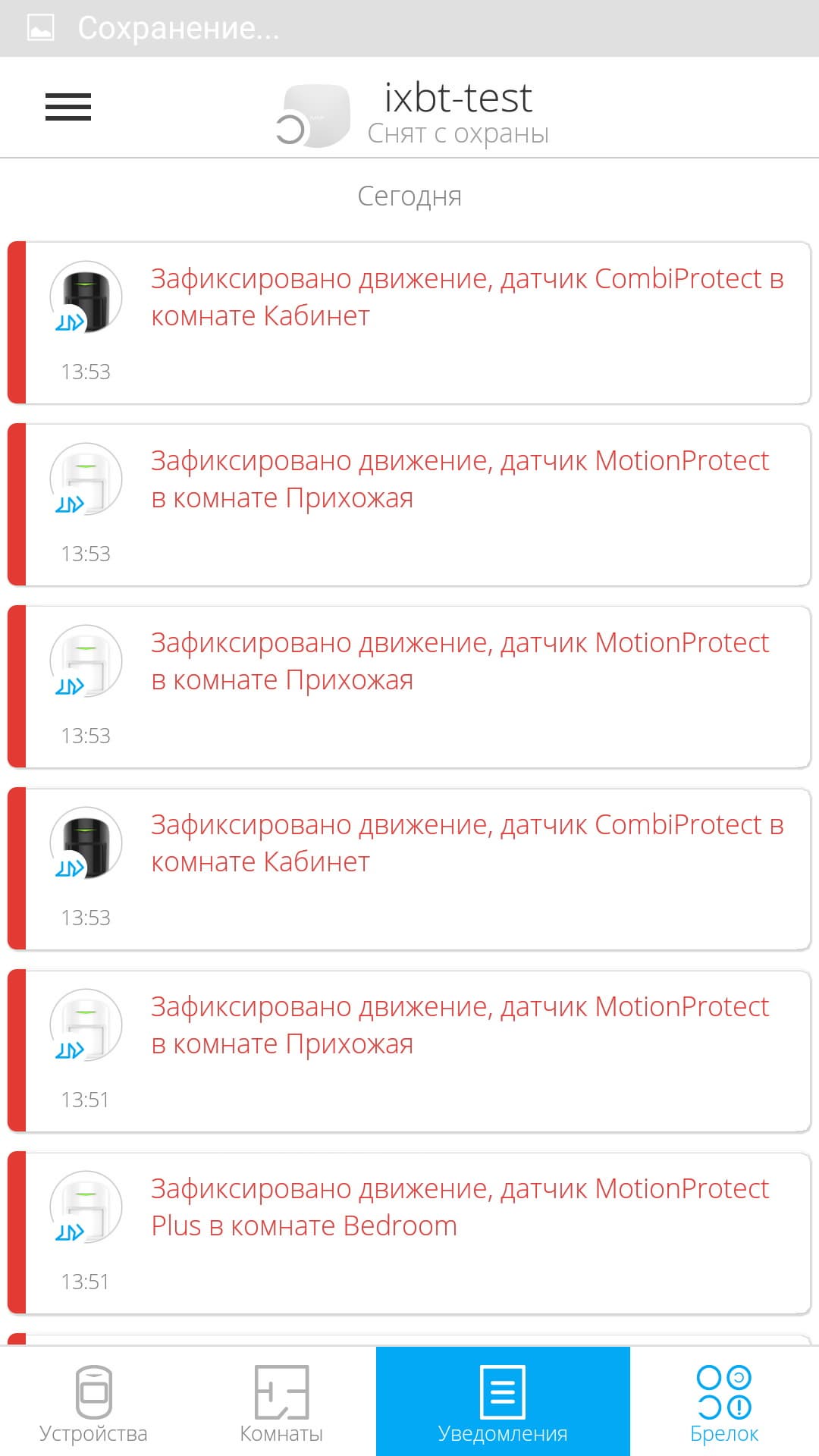Screen dimensions: 819x1456
Task: Tap the MotionProtect icon in third notification
Action: 86,661
